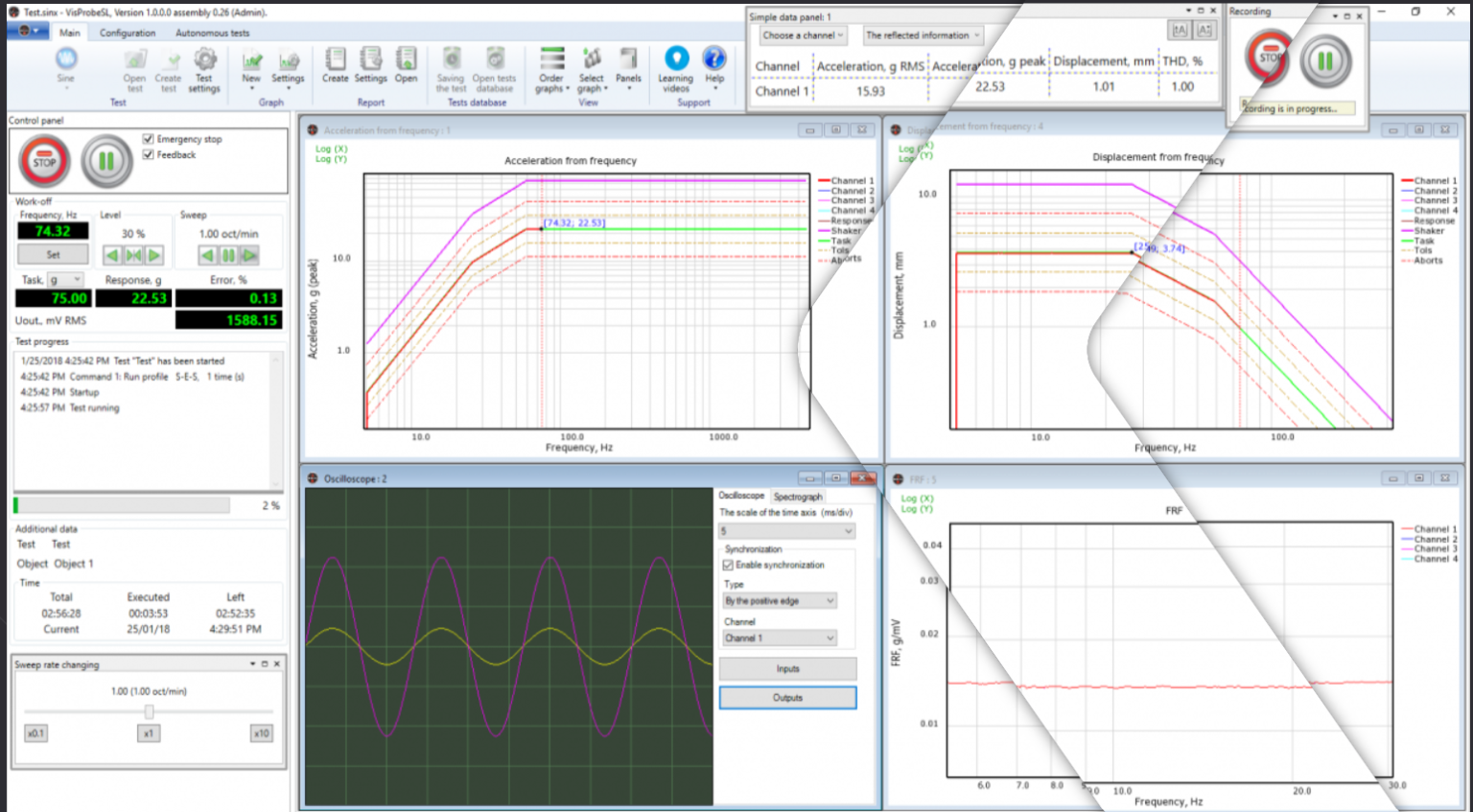Click the Inputs button
Viewport: 1473px width, 812px height.
coord(787,669)
